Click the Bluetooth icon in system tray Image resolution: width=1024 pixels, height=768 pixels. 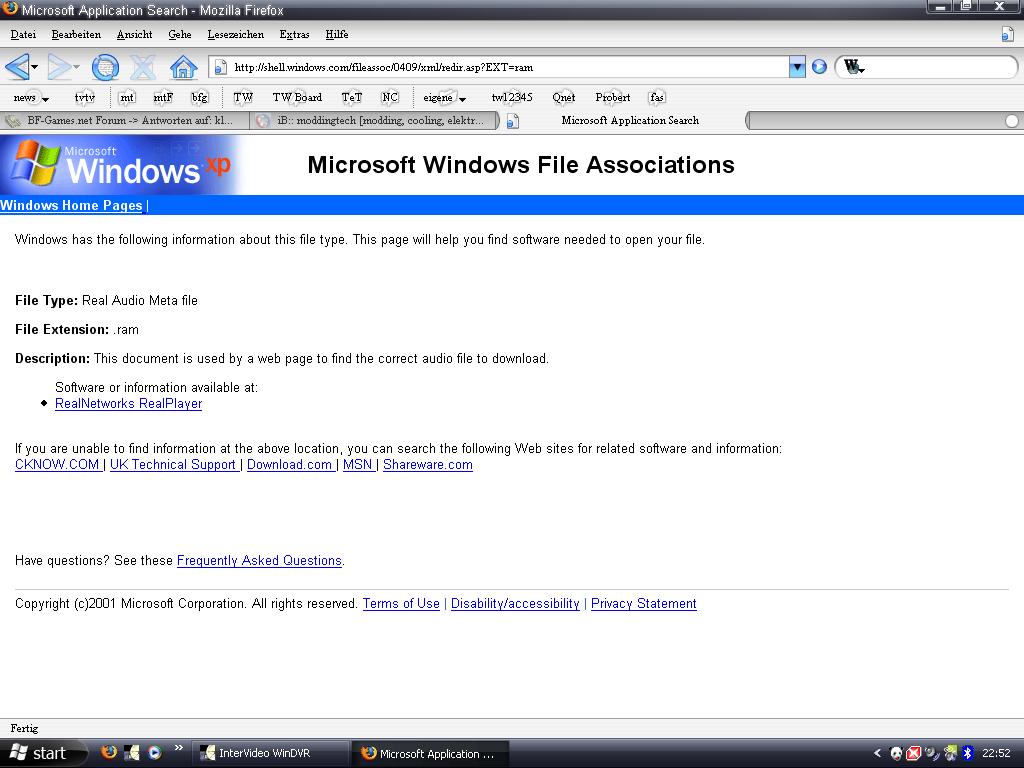pyautogui.click(x=967, y=753)
